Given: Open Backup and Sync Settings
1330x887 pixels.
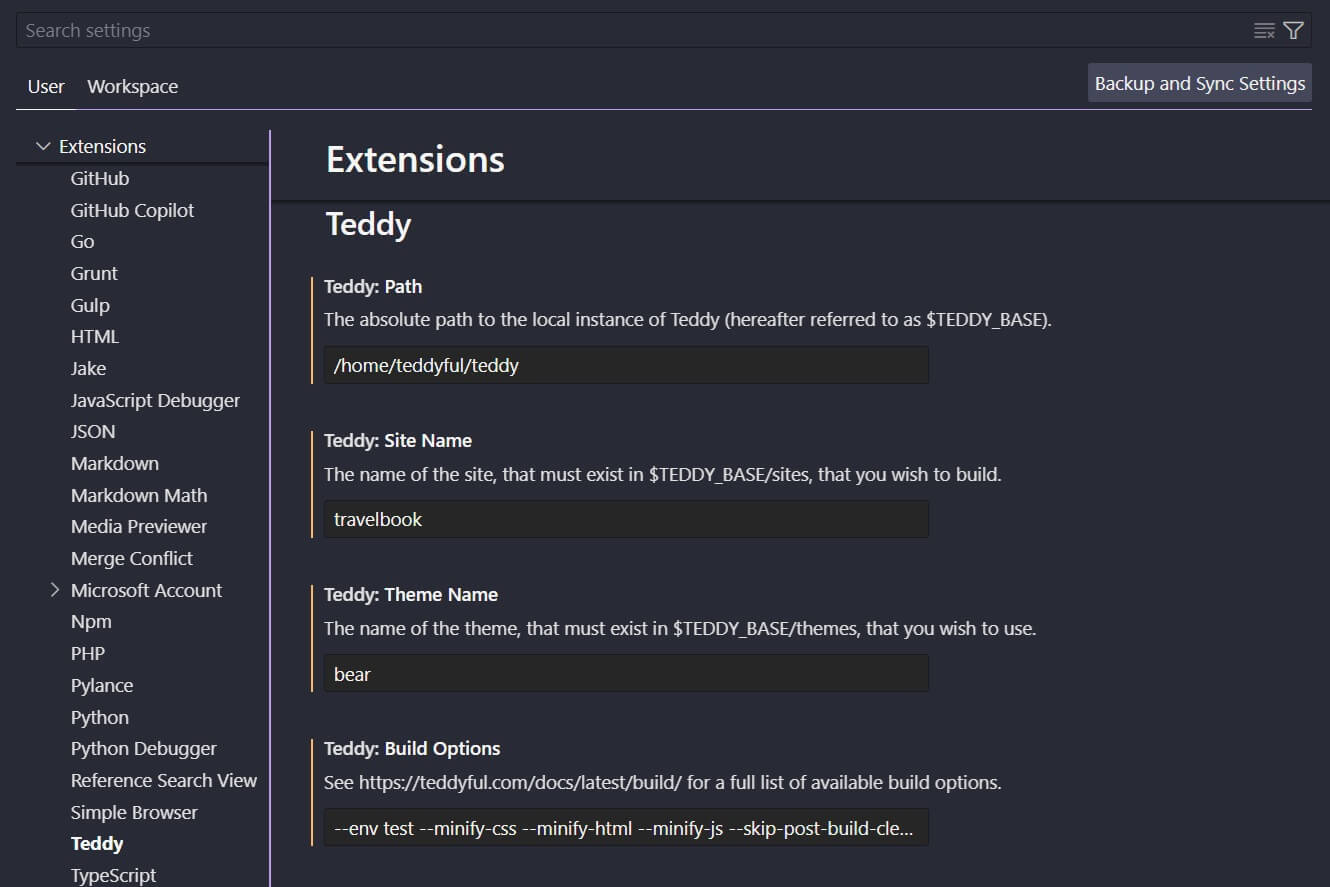Looking at the screenshot, I should click(1200, 83).
